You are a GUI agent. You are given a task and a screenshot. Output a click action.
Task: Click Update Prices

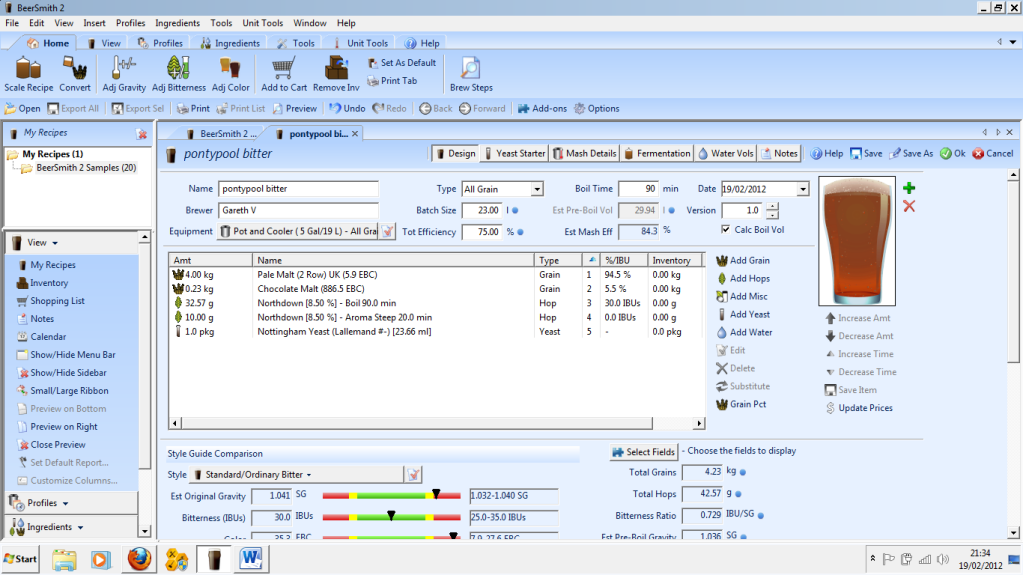(x=859, y=408)
